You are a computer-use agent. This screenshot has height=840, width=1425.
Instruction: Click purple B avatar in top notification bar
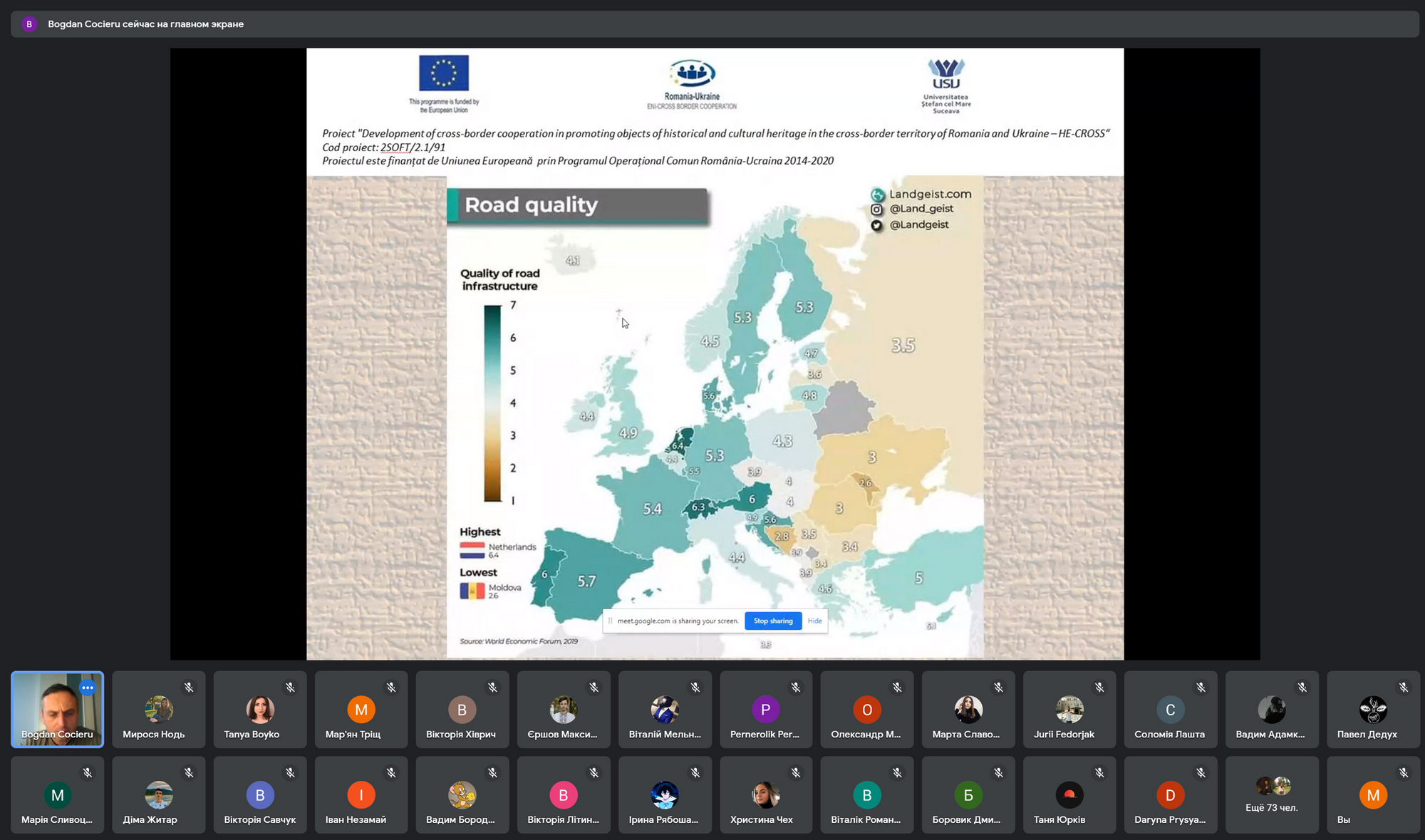click(x=29, y=24)
